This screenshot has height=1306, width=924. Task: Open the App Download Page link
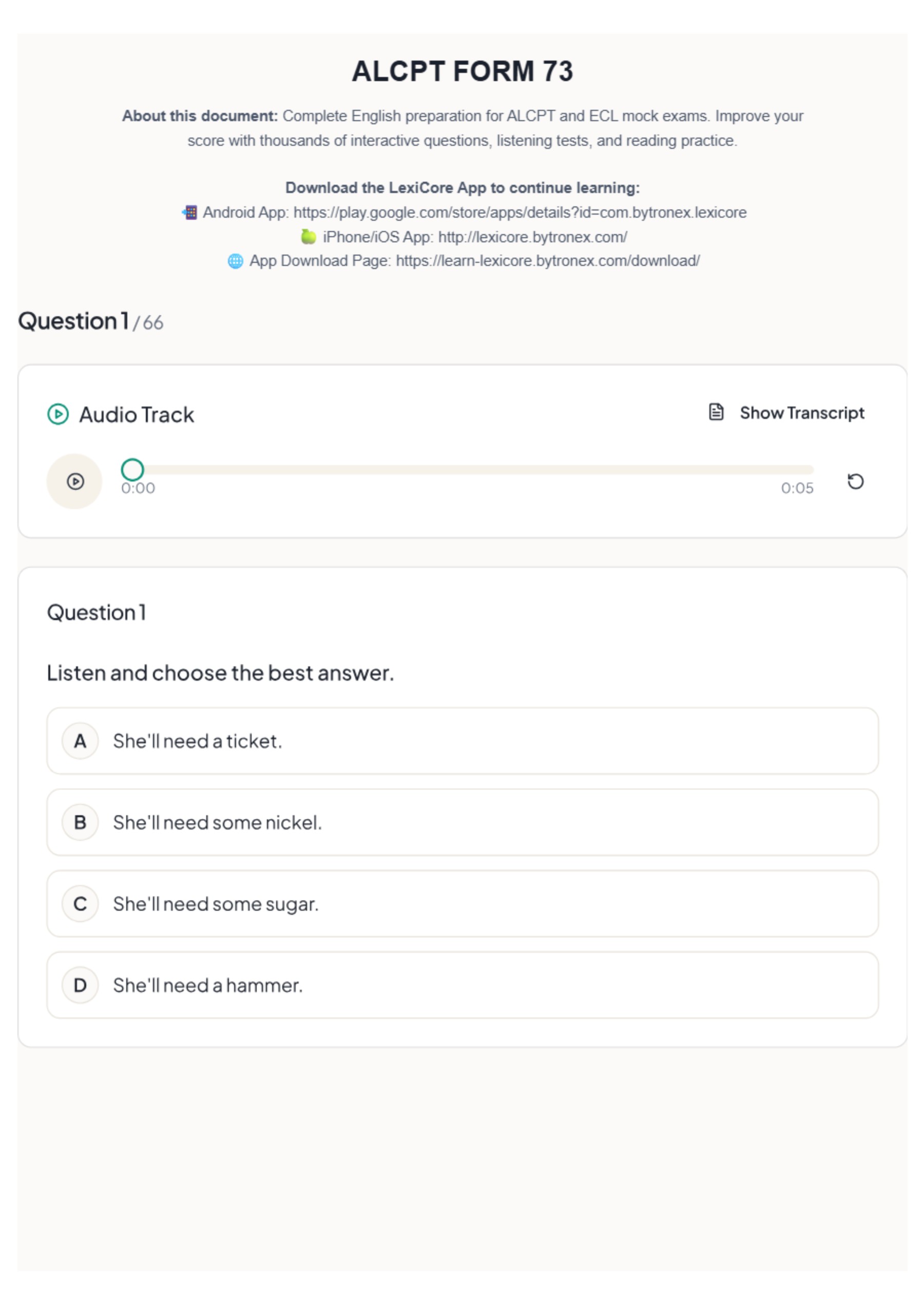pyautogui.click(x=547, y=261)
